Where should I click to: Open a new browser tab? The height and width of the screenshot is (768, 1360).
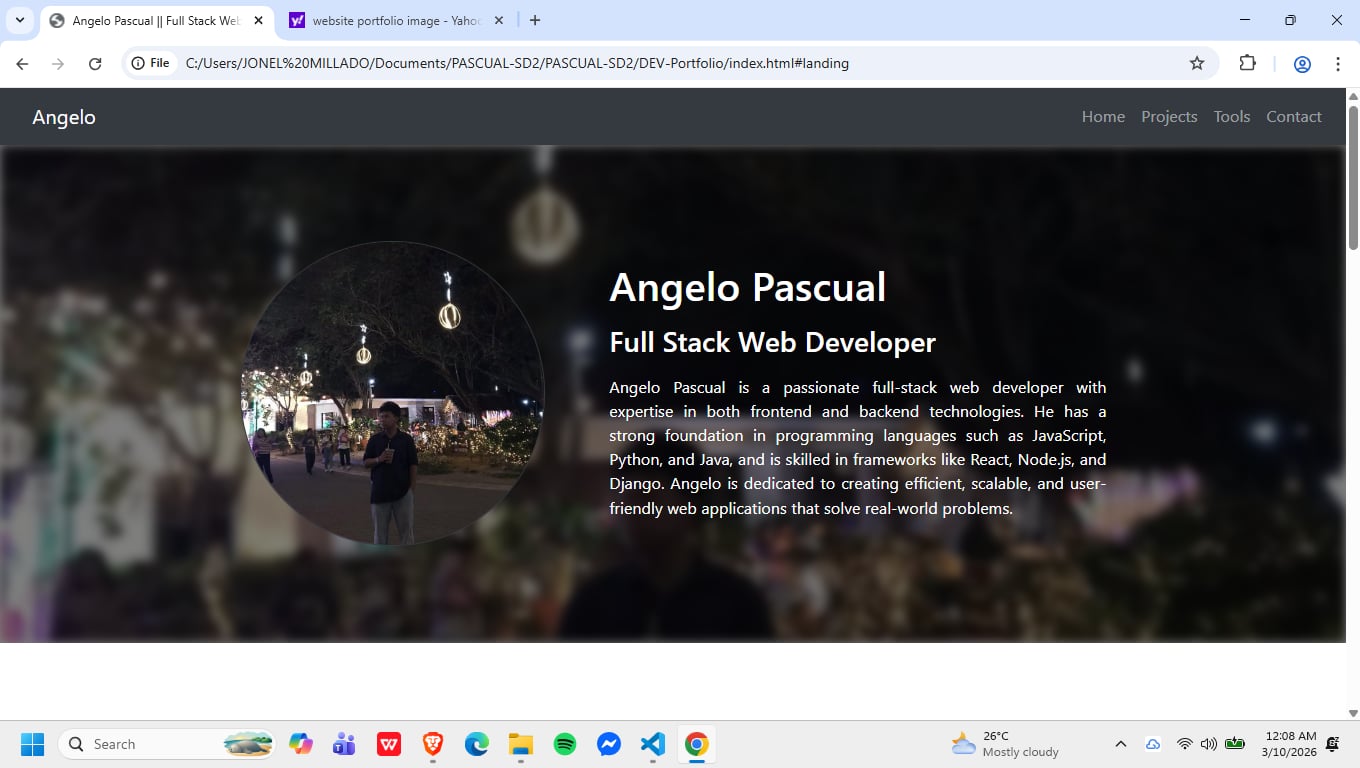click(x=535, y=20)
